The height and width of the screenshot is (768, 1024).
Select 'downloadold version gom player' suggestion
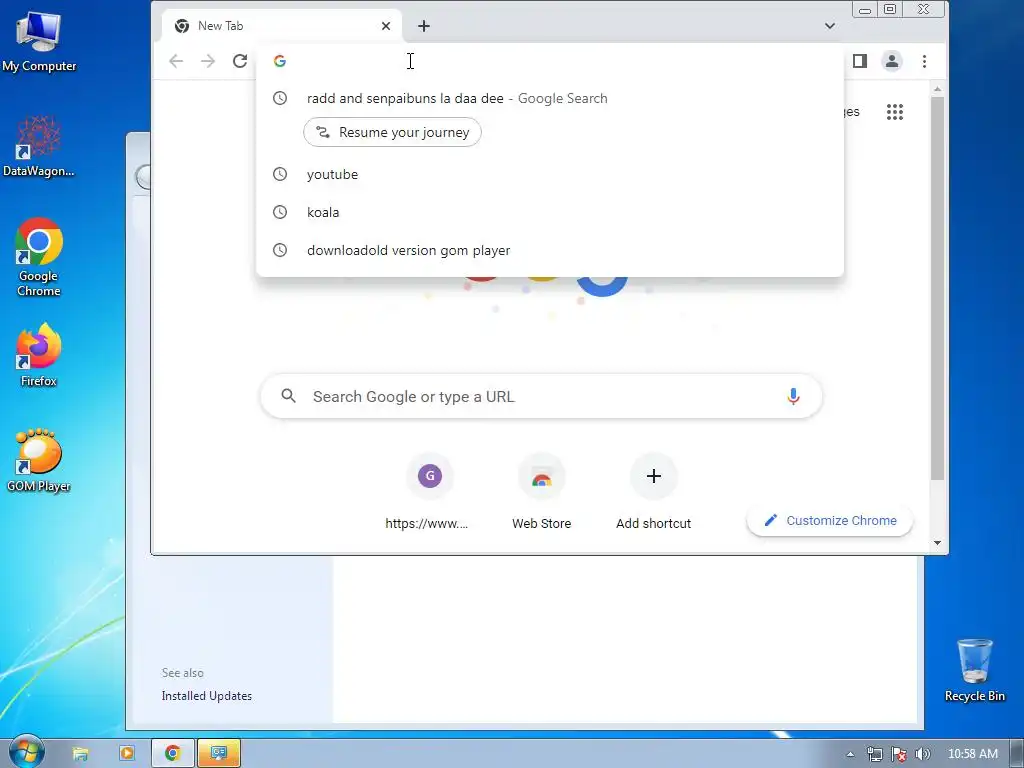point(550,250)
